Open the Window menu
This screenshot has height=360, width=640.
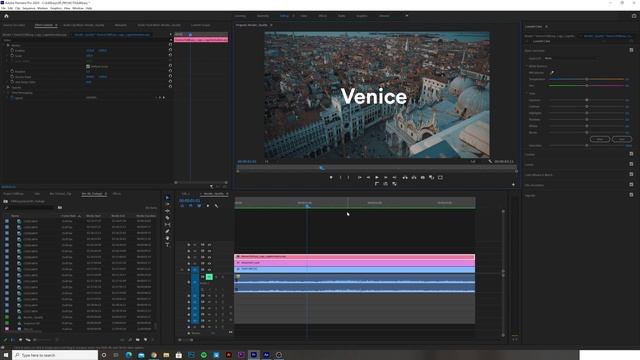[x=78, y=8]
